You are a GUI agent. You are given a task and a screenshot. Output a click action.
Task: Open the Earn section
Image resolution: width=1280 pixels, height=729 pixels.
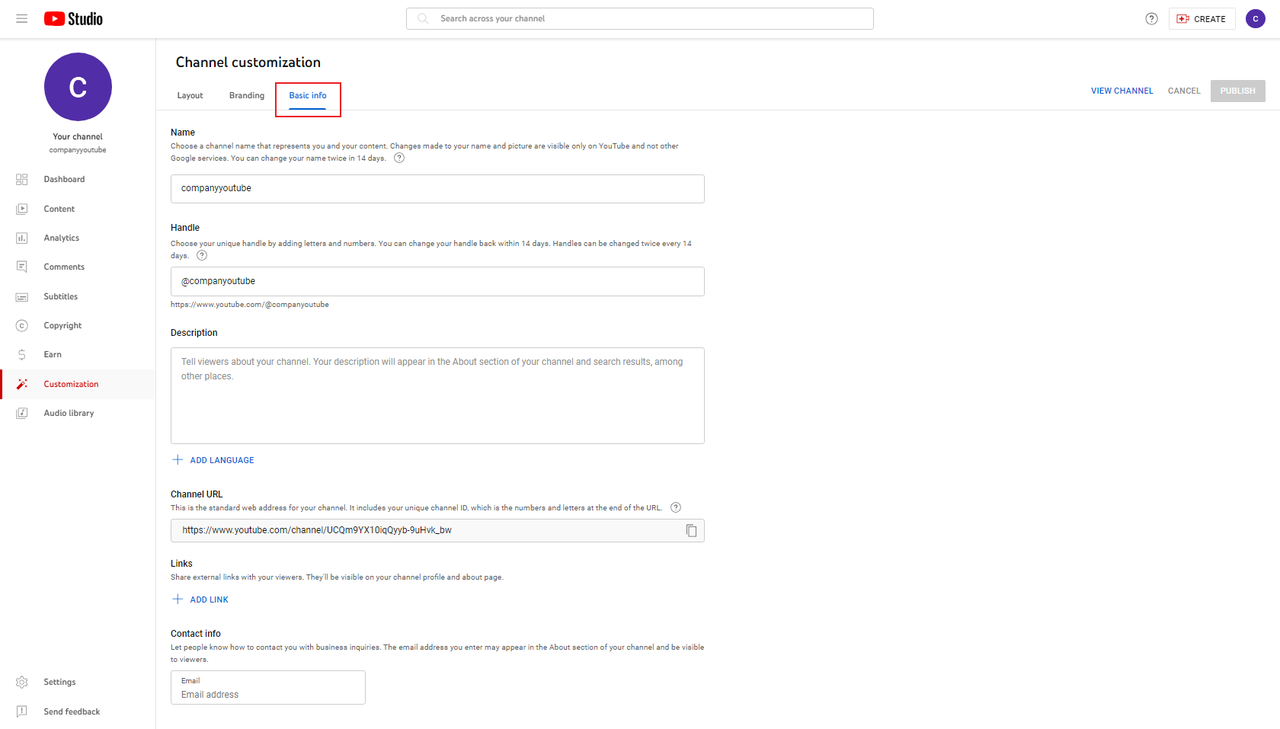point(54,354)
